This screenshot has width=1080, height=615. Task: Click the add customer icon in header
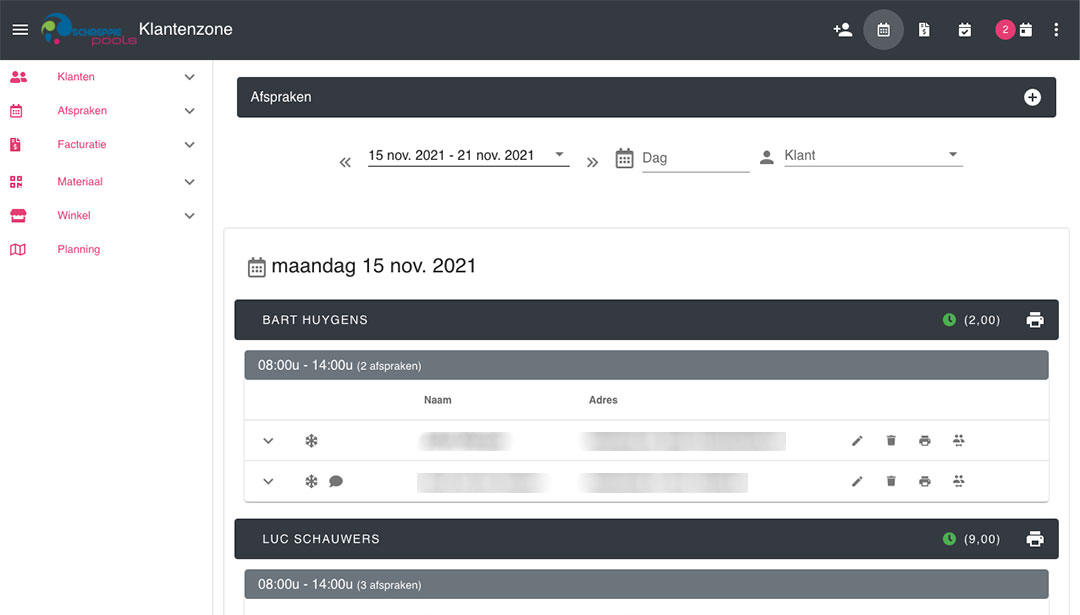(x=842, y=30)
